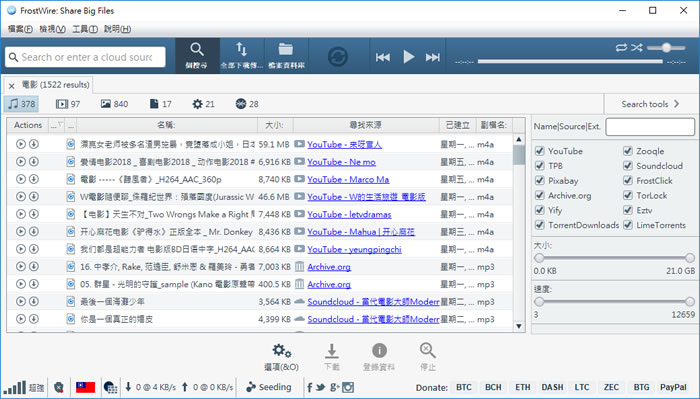Filter results by torrent icon showing 28
This screenshot has width=700, height=399.
pos(241,104)
